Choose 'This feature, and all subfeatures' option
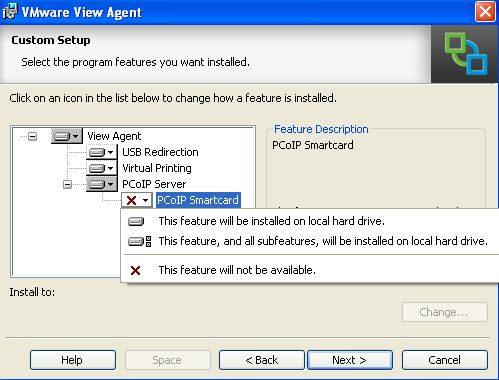 310,241
